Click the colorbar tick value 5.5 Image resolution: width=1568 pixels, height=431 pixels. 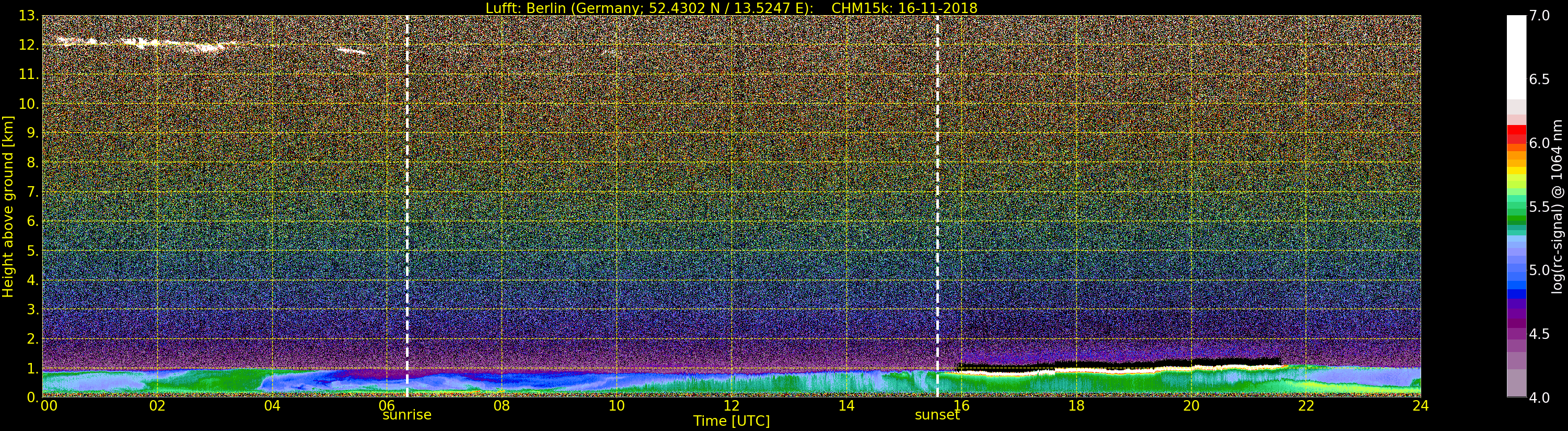pyautogui.click(x=1539, y=207)
